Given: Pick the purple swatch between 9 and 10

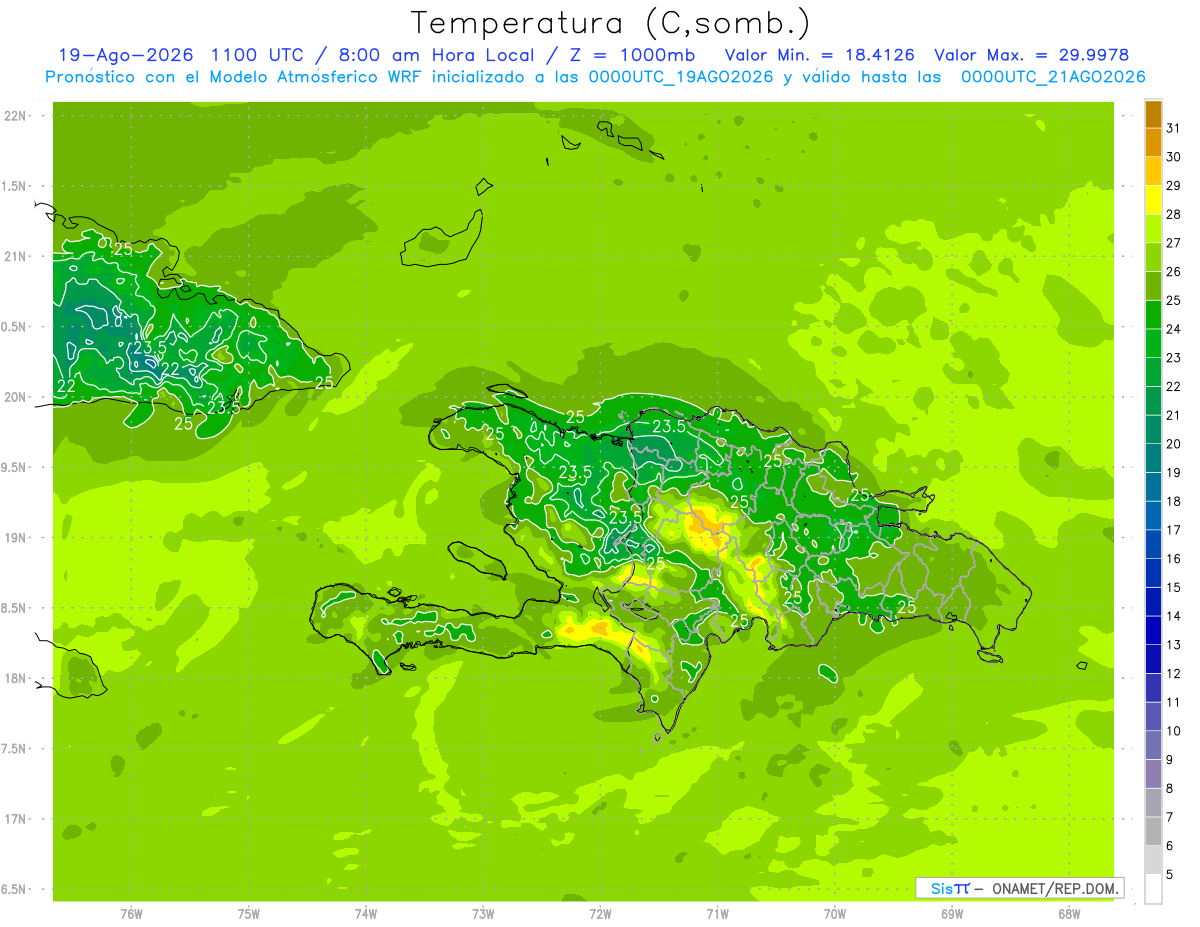Looking at the screenshot, I should coord(1153,746).
